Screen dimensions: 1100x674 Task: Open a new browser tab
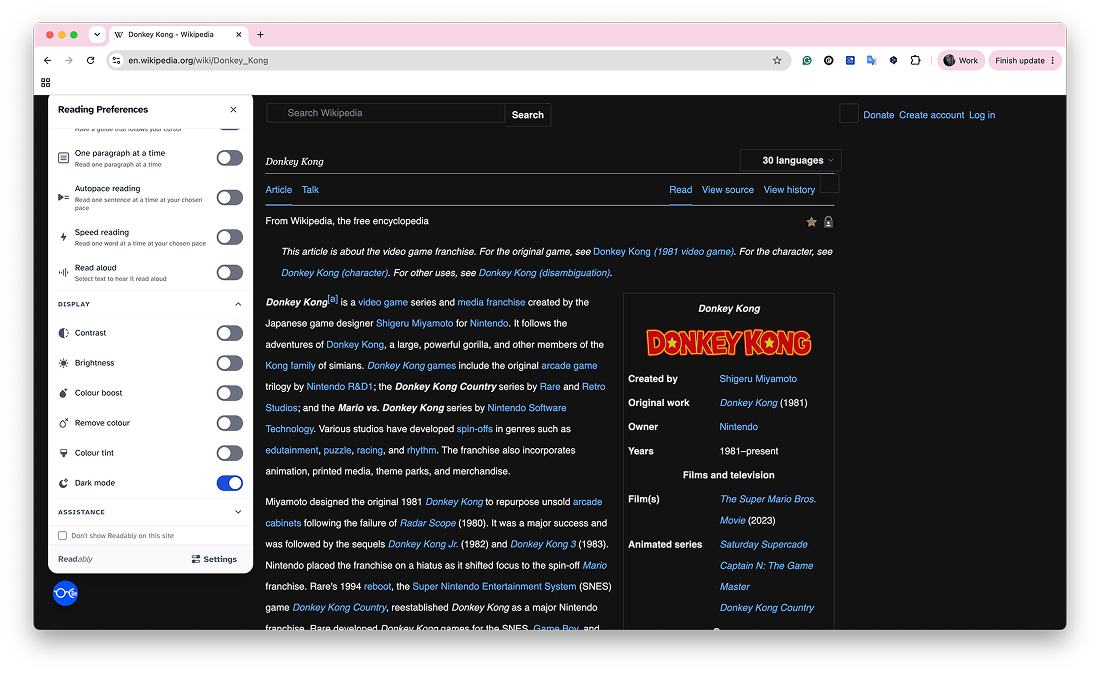pos(260,34)
